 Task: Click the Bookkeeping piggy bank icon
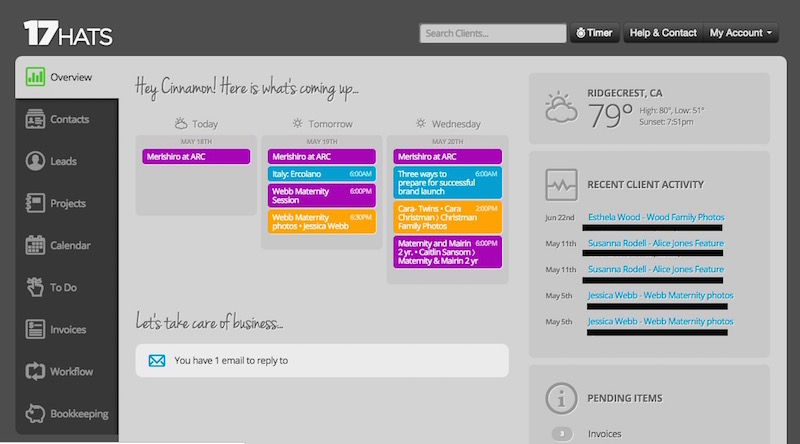[35, 413]
